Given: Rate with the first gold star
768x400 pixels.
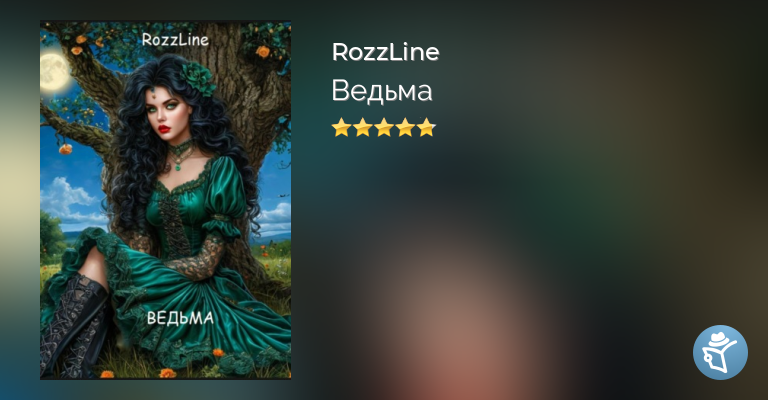Looking at the screenshot, I should [341, 127].
